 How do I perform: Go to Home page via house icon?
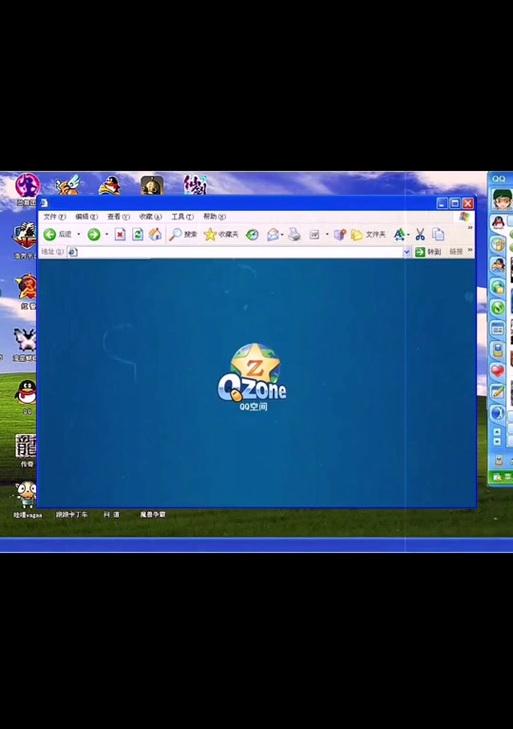pos(155,234)
